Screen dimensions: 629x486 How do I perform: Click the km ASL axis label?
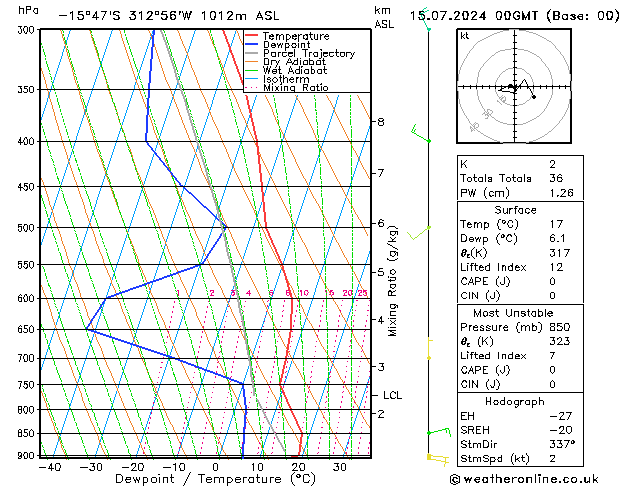[x=384, y=17]
